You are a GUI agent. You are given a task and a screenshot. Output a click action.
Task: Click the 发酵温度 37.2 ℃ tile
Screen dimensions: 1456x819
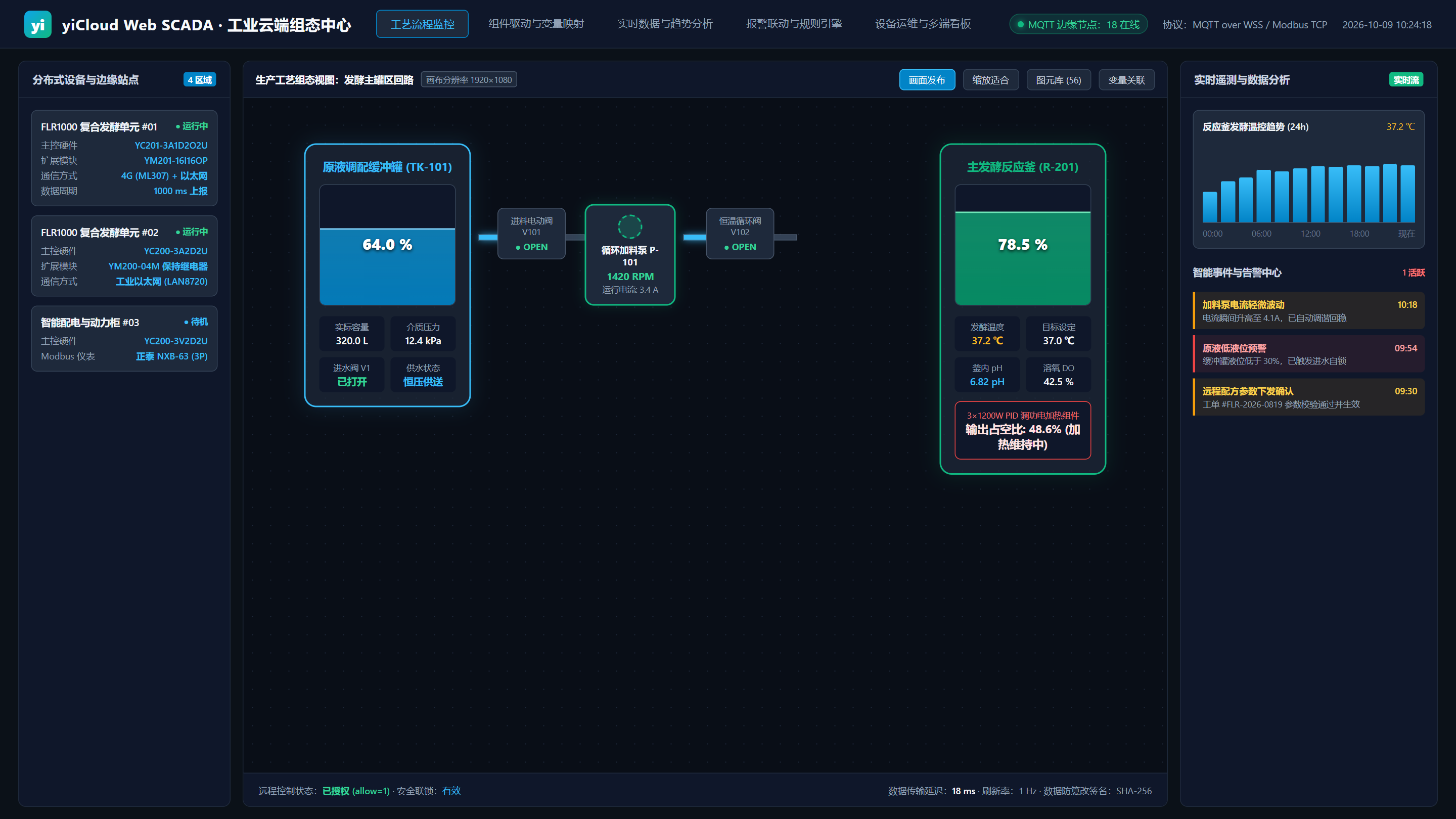(987, 334)
